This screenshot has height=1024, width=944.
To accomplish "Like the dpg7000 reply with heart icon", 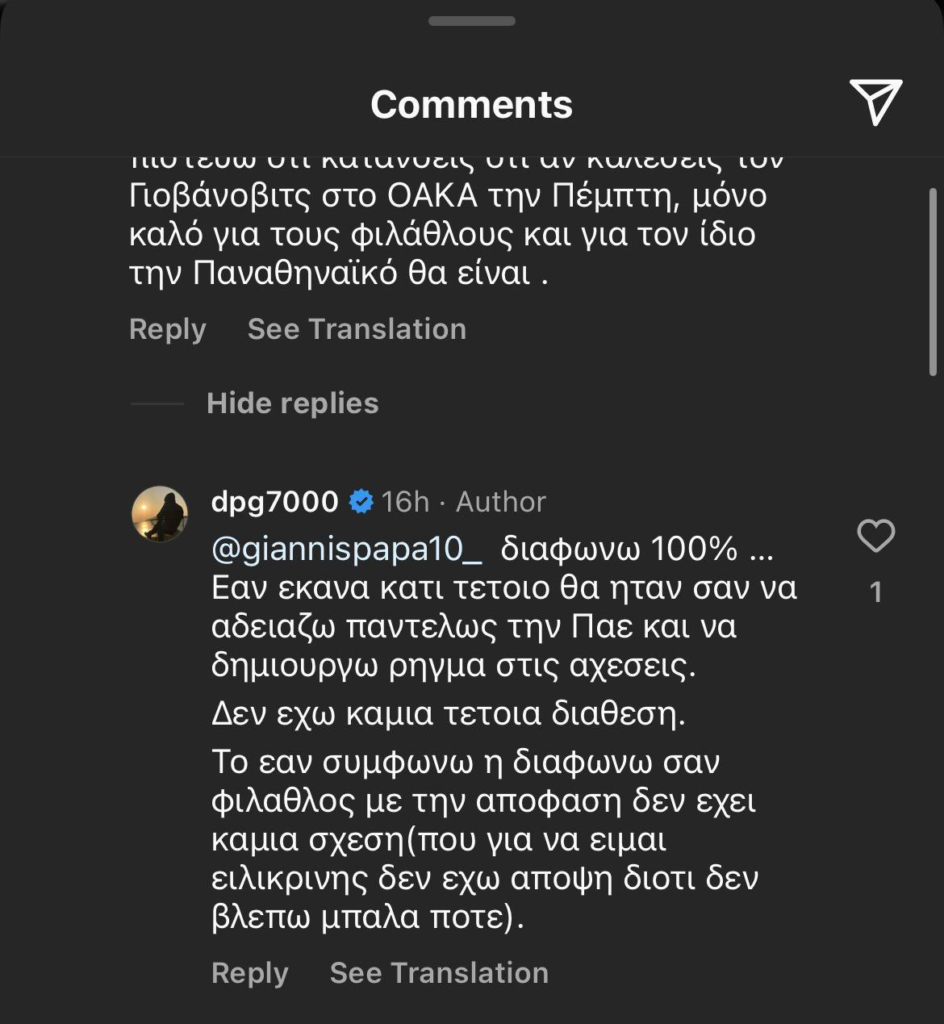I will click(876, 538).
